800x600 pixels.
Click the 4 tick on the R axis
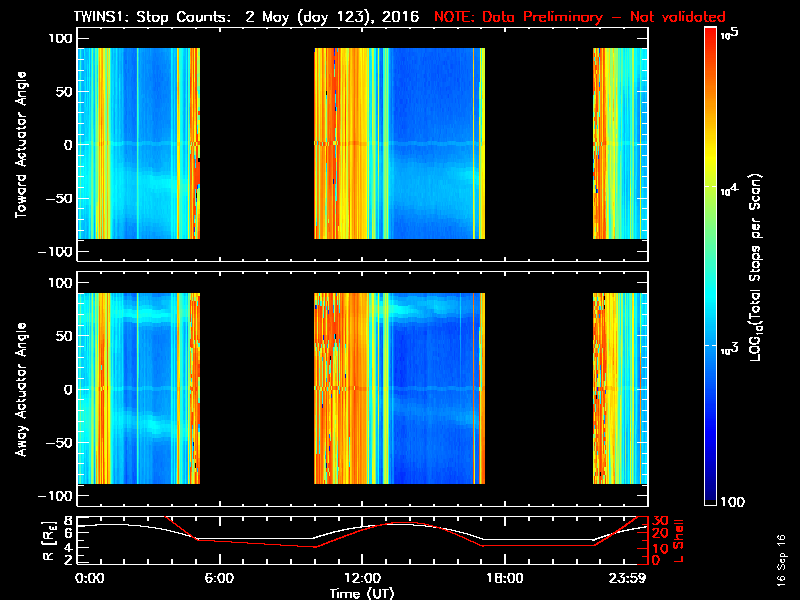tap(68, 547)
